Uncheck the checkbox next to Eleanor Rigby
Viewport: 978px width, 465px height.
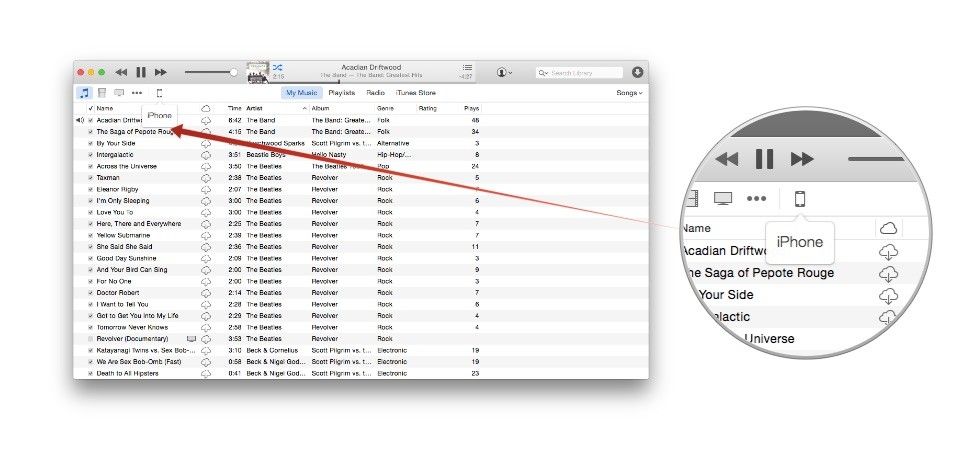[x=91, y=189]
